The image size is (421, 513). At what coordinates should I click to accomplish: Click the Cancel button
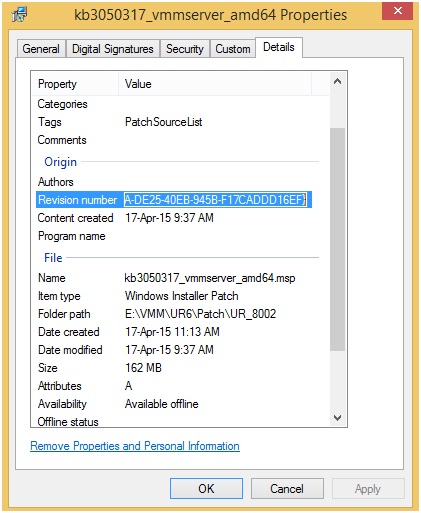287,489
